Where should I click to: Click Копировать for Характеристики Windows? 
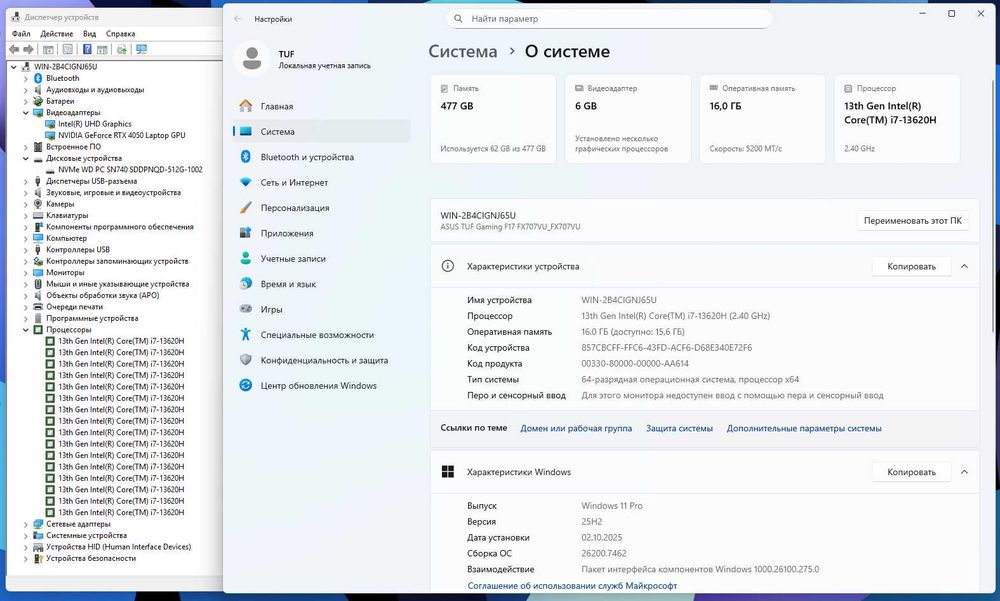click(x=911, y=472)
